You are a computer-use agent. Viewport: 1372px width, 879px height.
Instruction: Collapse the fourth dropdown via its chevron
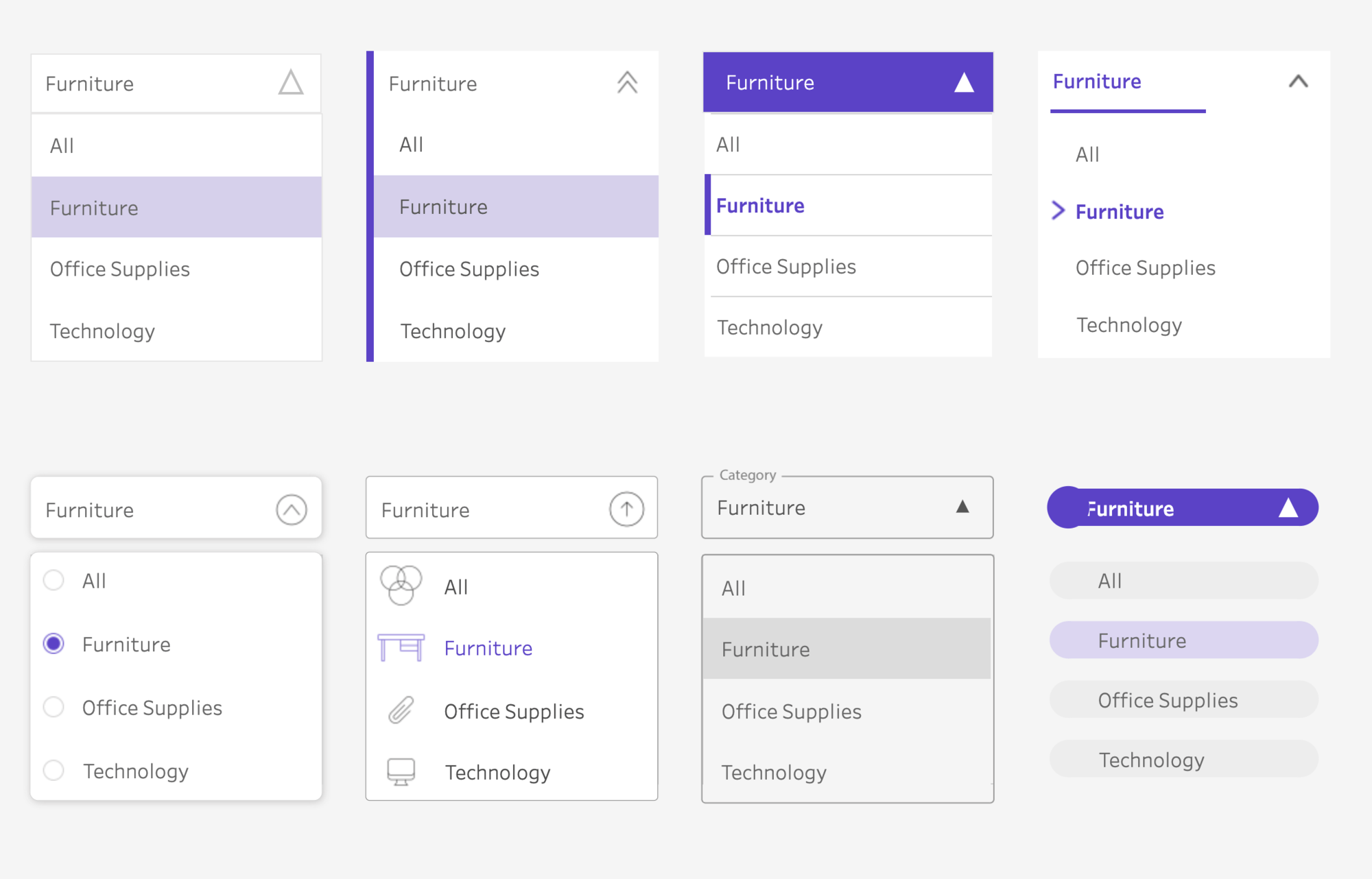[1297, 82]
